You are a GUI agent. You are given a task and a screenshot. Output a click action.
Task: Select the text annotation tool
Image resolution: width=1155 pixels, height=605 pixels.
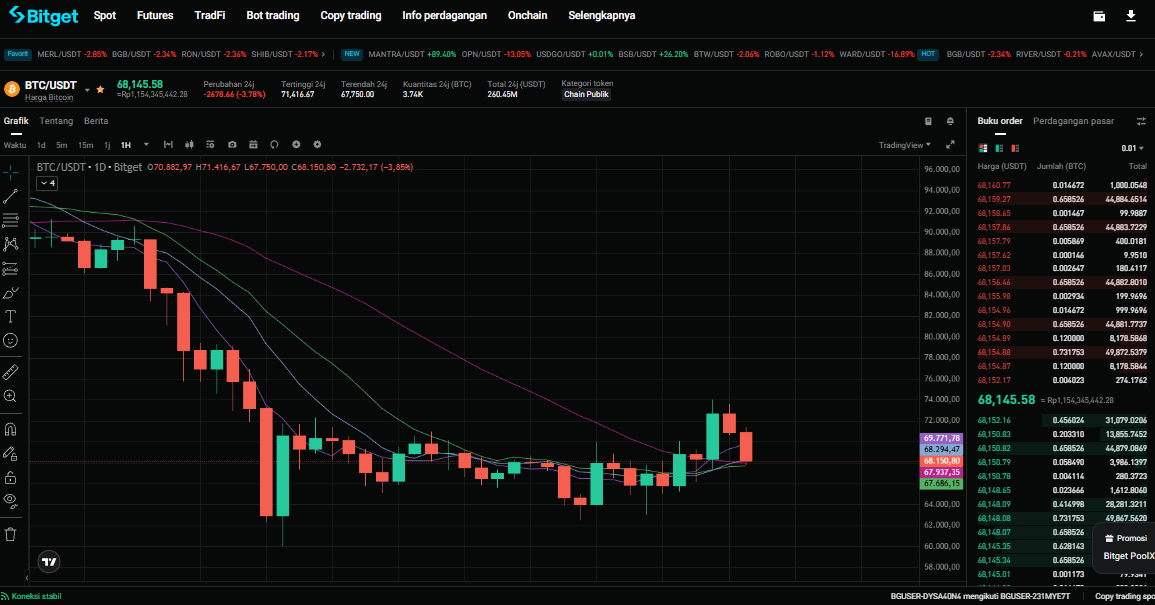[x=11, y=316]
